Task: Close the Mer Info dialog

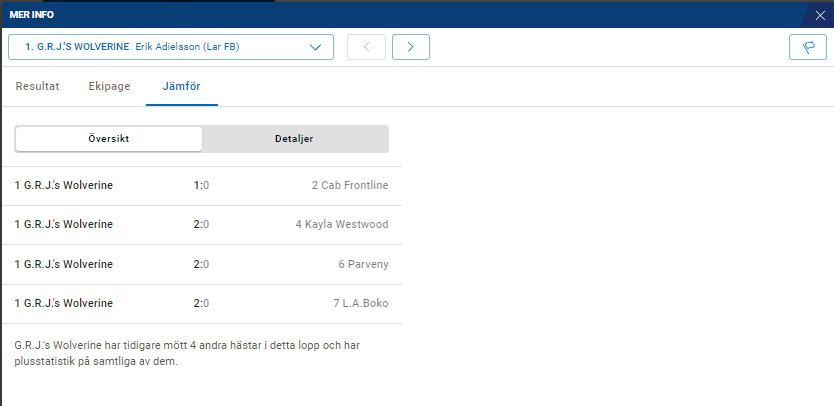Action: point(820,15)
